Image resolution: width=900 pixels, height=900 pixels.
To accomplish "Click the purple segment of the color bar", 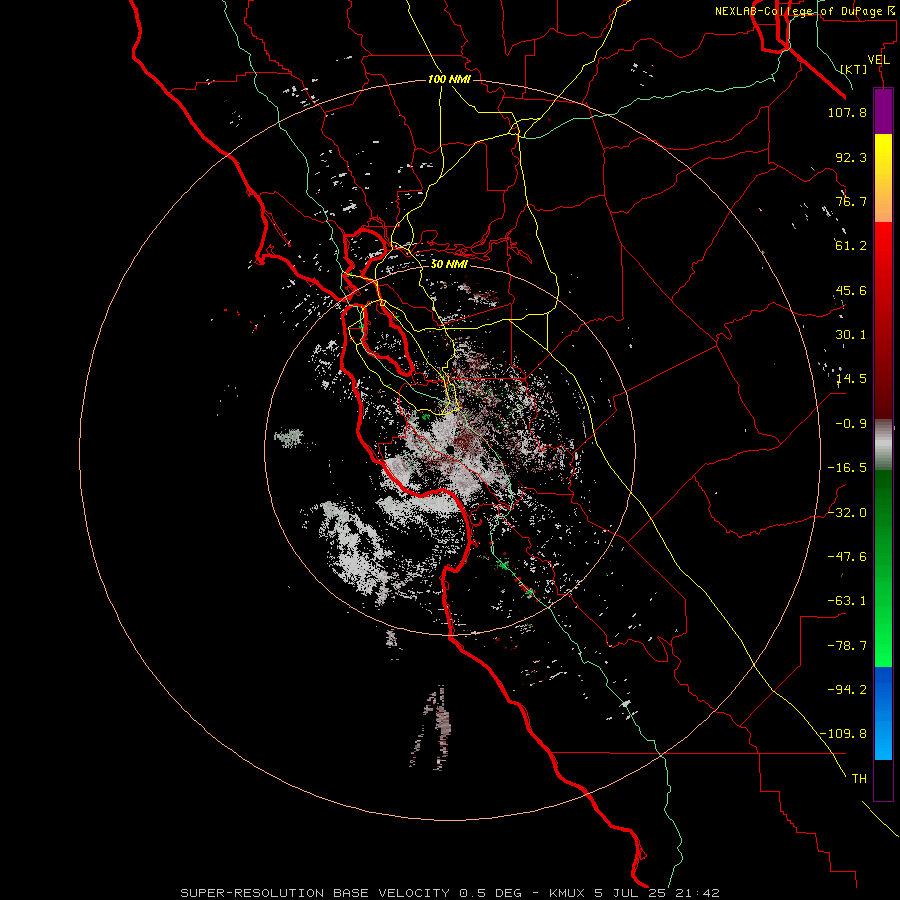I will (883, 111).
